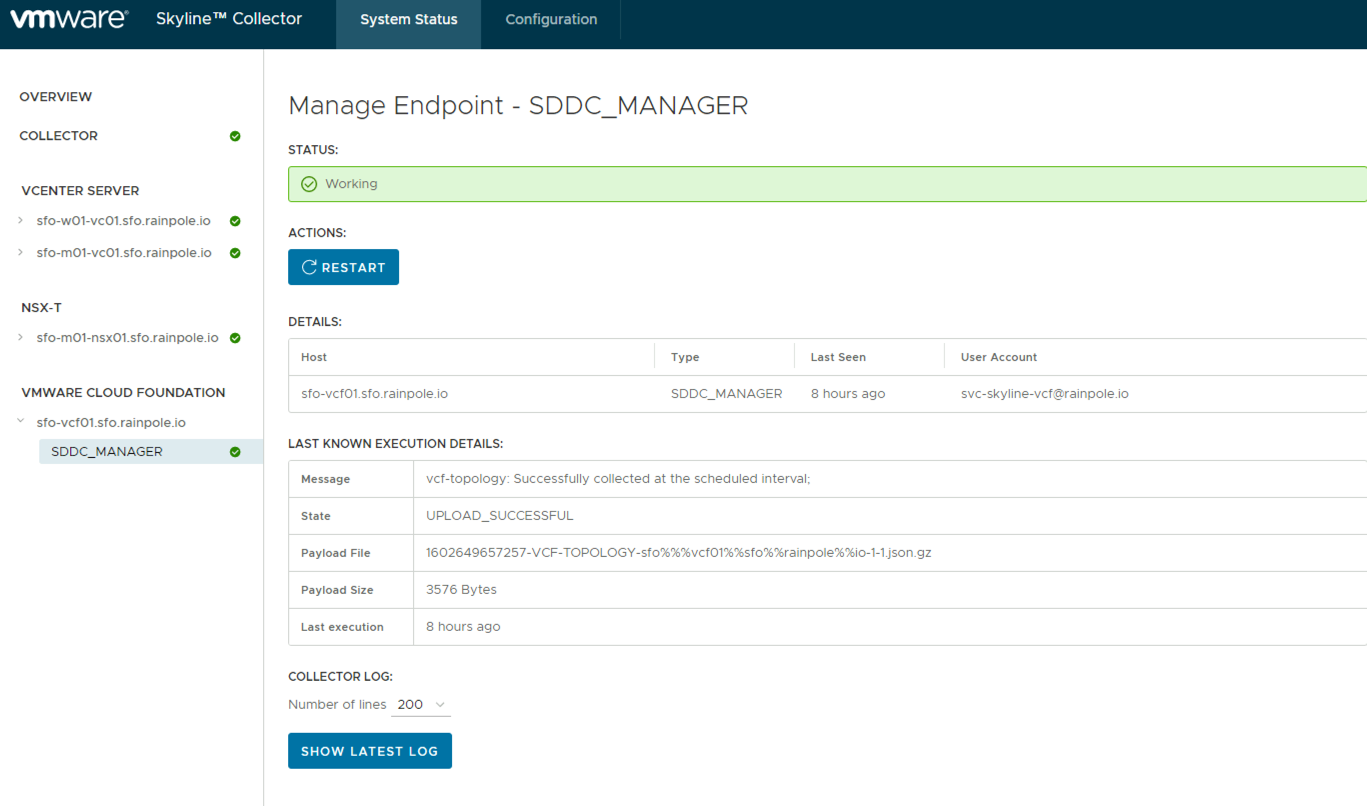The image size is (1367, 806).
Task: Select the Collector sidebar entry
Action: [59, 136]
